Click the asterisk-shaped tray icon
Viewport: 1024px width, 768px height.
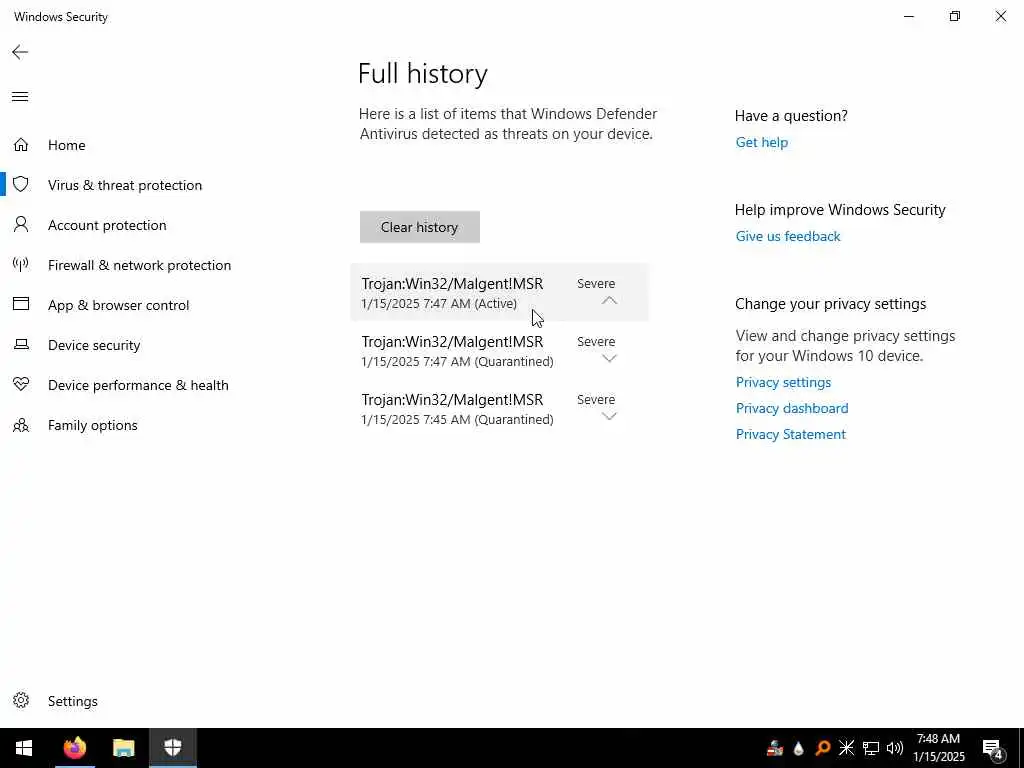point(846,748)
